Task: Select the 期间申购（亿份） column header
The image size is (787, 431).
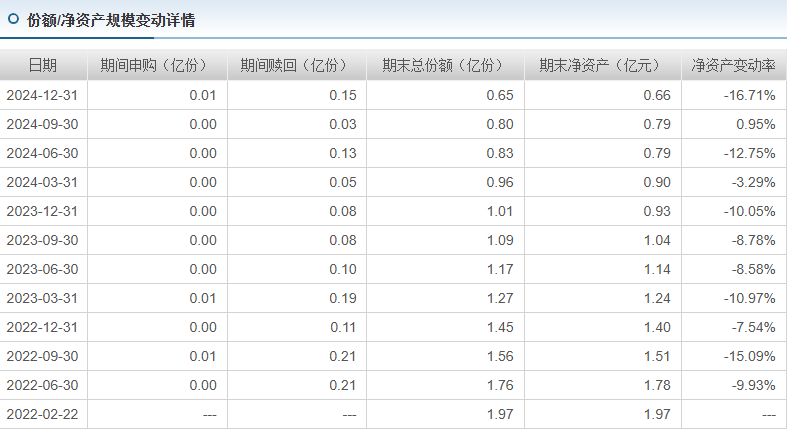Action: (x=157, y=66)
